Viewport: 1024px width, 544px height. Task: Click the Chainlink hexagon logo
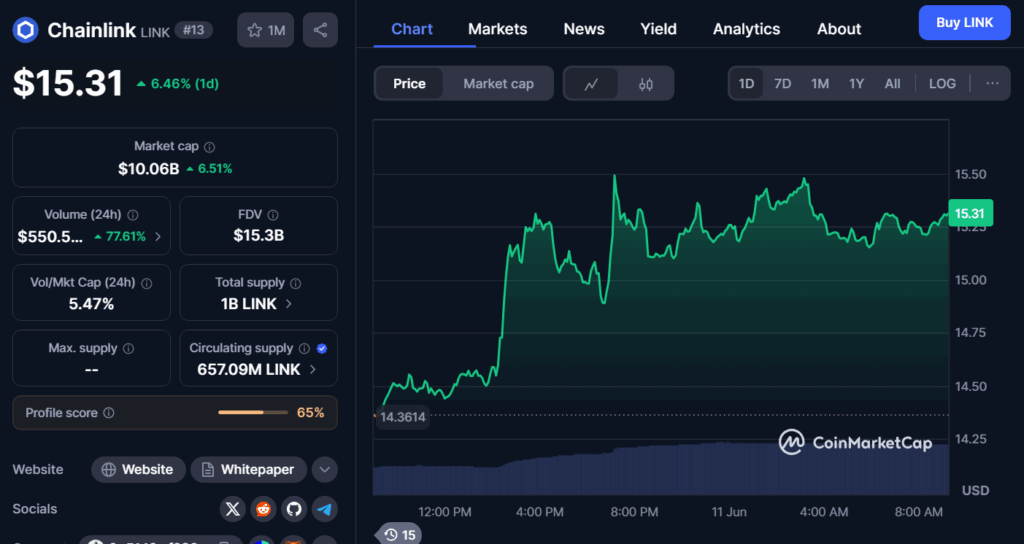tap(25, 30)
